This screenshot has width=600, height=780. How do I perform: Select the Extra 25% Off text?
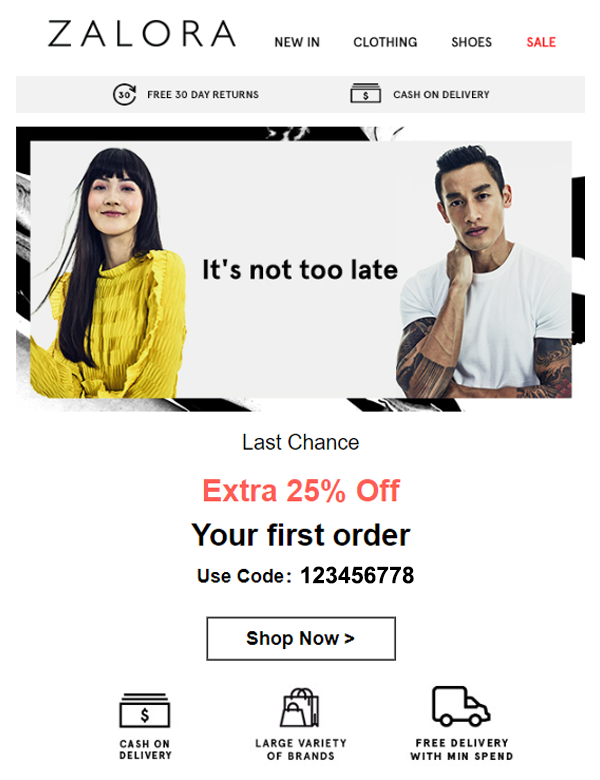[x=300, y=490]
